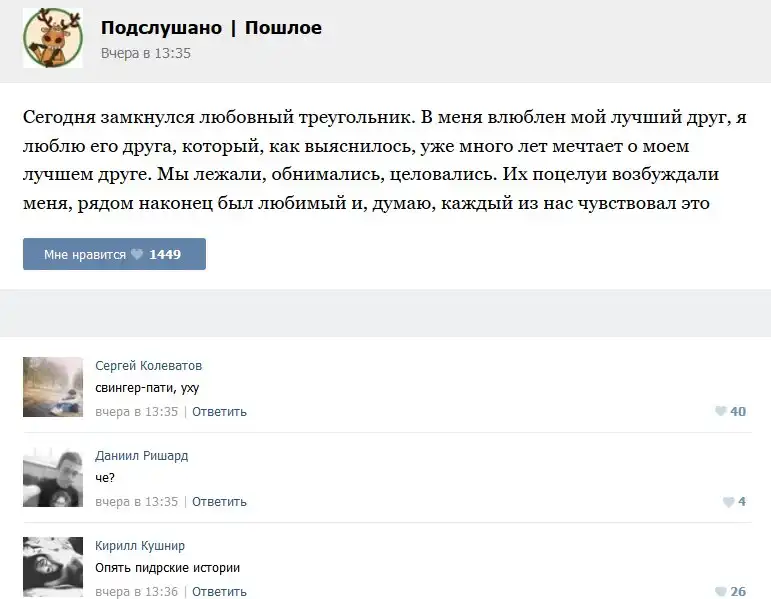The image size is (771, 599).
Task: Open the Подслушано | Пошлое group title
Action: pos(211,28)
